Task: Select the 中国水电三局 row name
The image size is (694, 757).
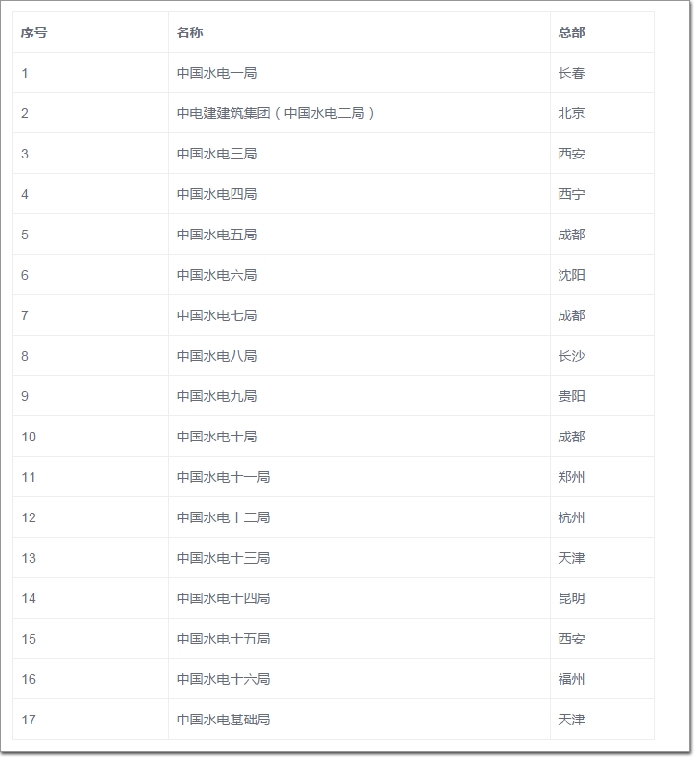Action: pos(217,154)
